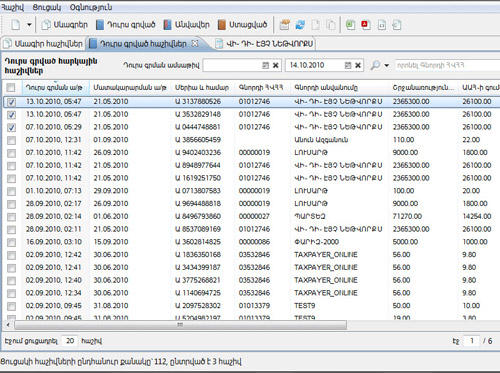The height and width of the screenshot is (373, 500).
Task: Select the ՊԱՐՏԵԶ buyer cell
Action: click(x=310, y=216)
